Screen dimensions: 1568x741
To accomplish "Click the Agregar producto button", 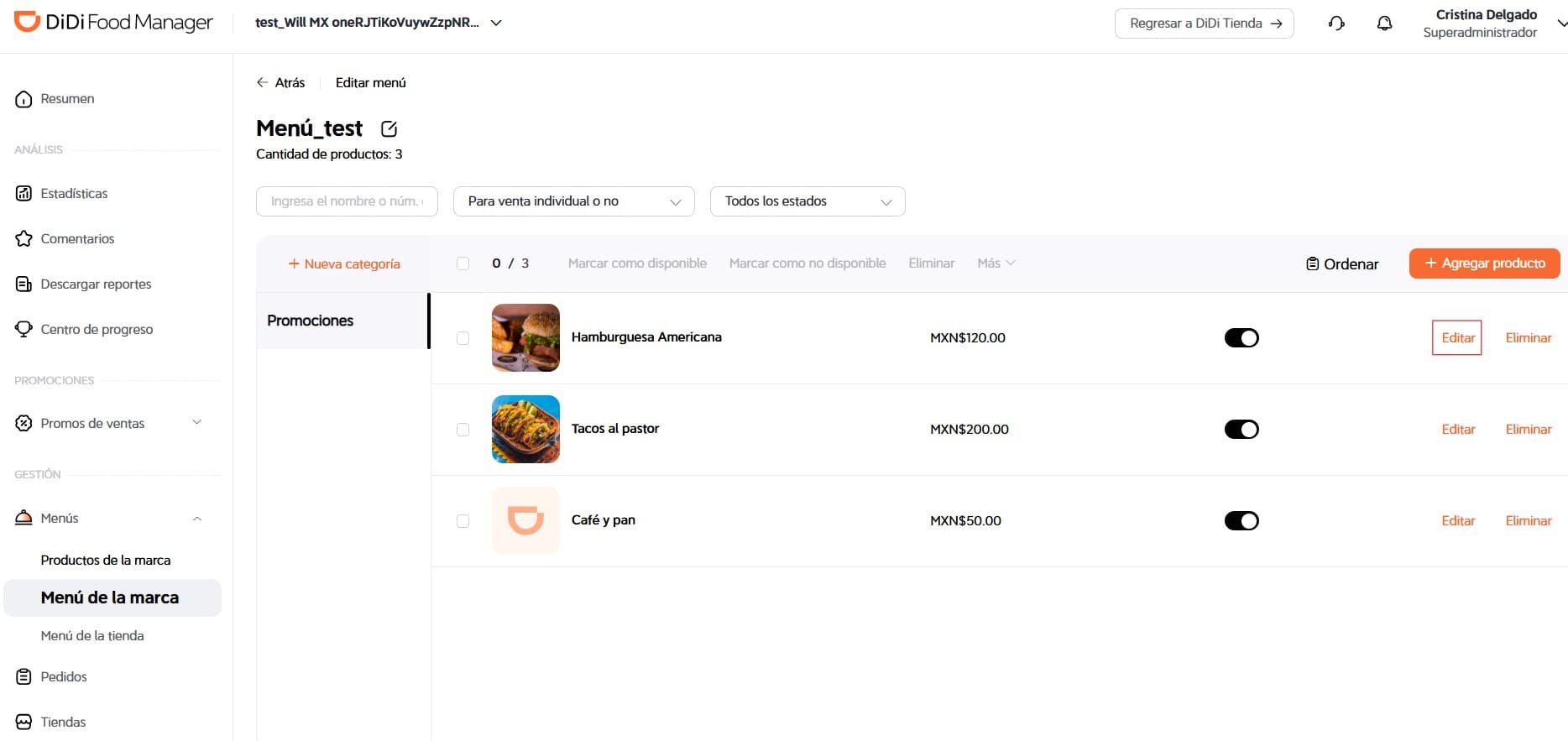I will click(1484, 264).
